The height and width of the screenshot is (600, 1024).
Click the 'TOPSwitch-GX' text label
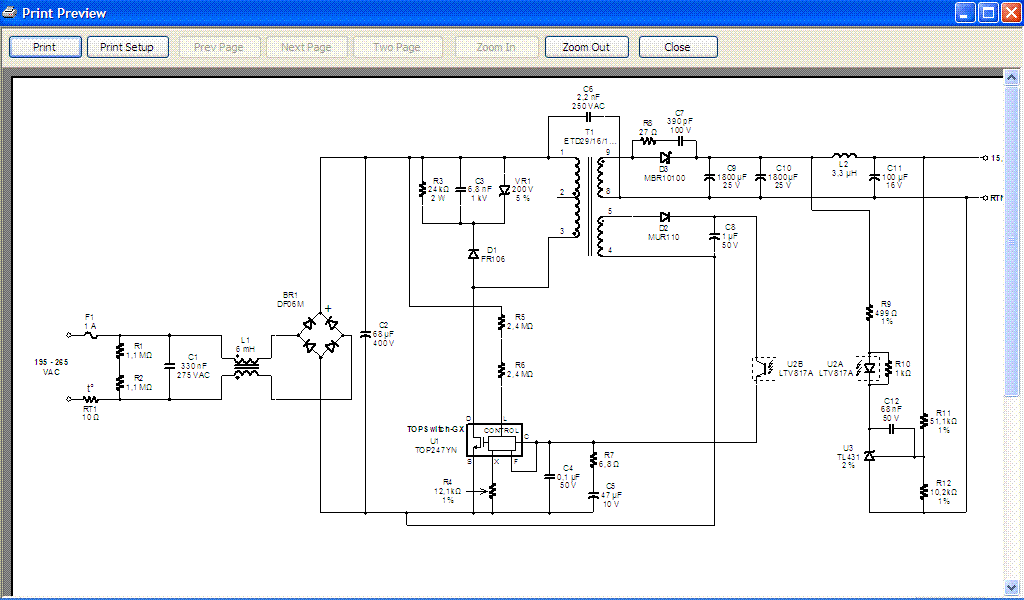point(436,429)
